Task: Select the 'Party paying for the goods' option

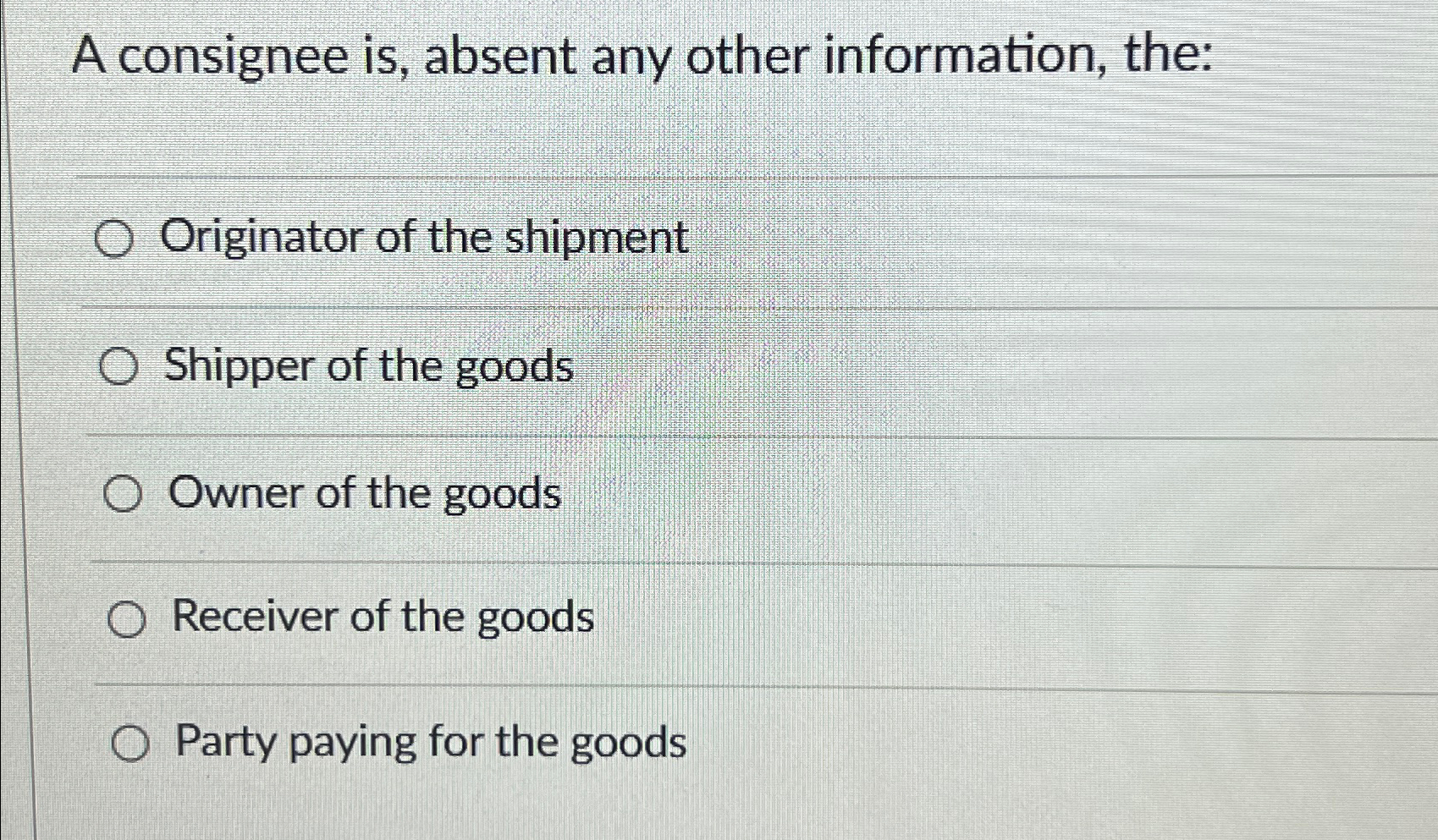Action: pyautogui.click(x=131, y=744)
